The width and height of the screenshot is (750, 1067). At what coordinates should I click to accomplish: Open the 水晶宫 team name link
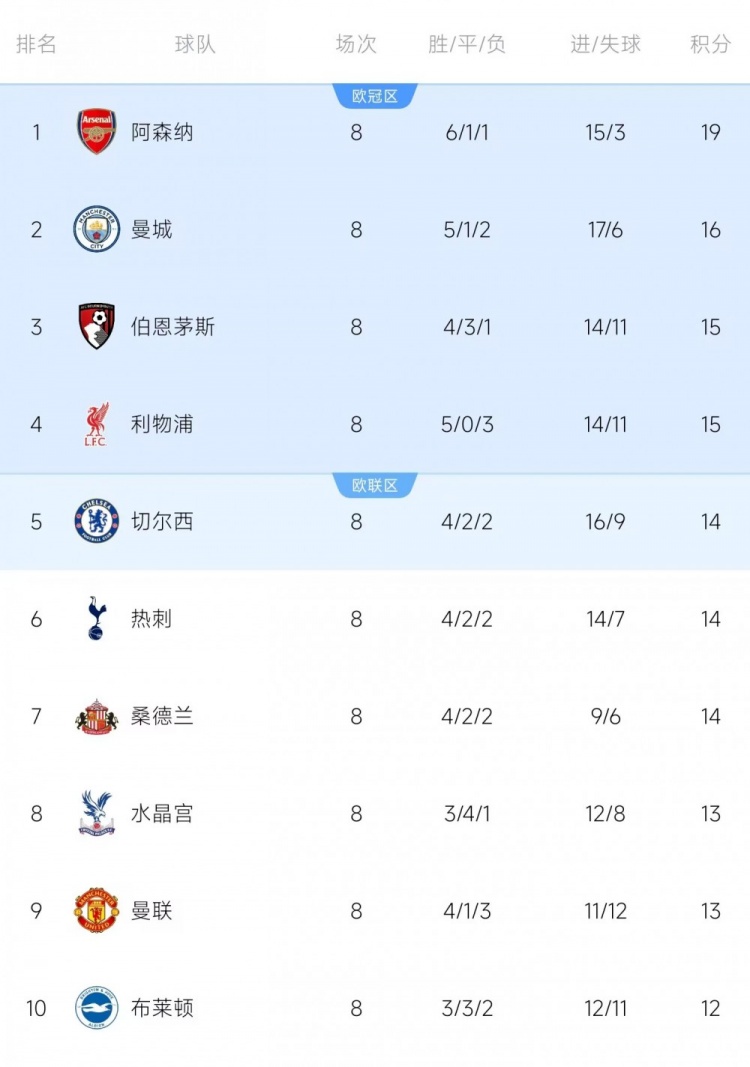click(x=162, y=813)
